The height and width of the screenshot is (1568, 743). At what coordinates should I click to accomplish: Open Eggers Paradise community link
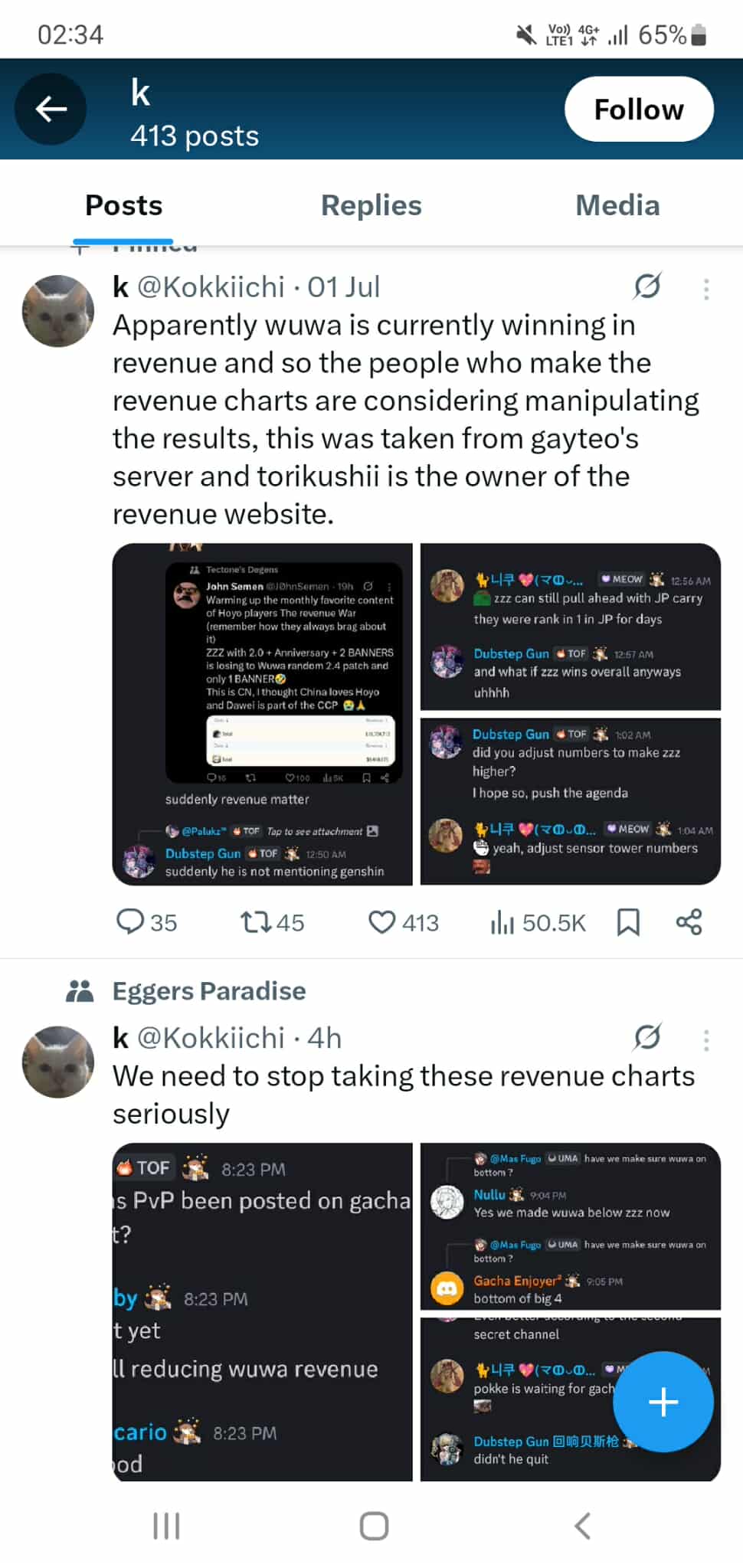tap(209, 991)
